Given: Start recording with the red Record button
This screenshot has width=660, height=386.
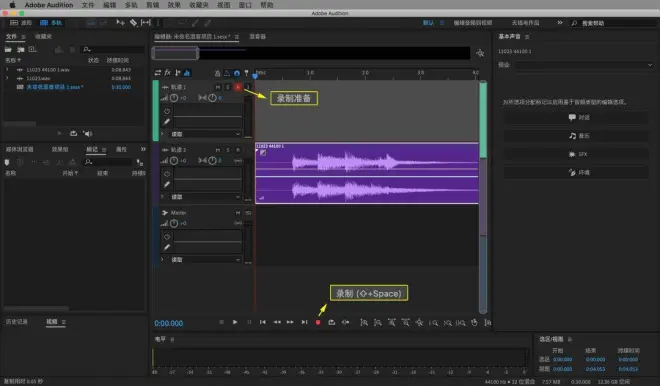Looking at the screenshot, I should [318, 322].
